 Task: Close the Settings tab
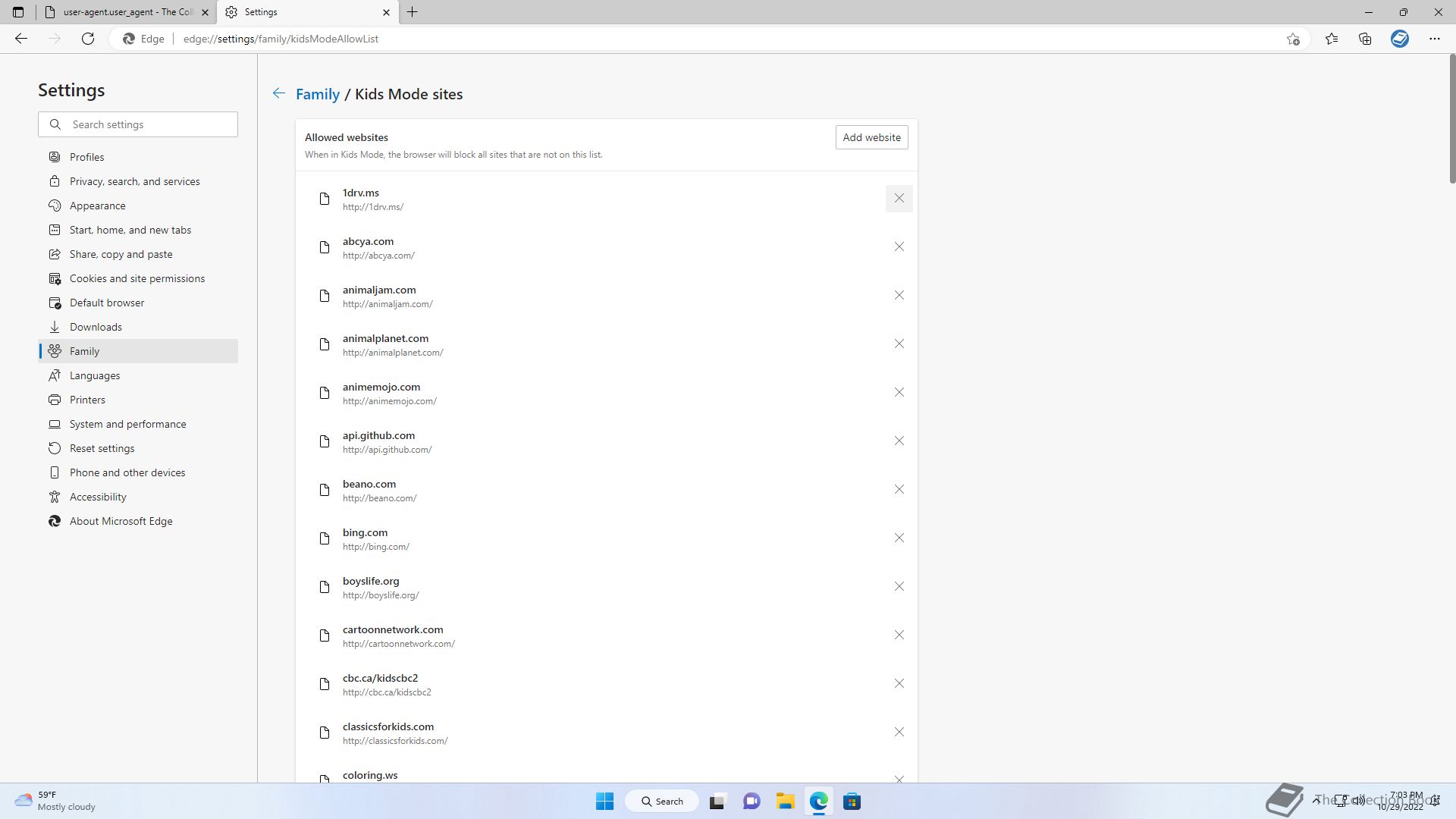[386, 12]
